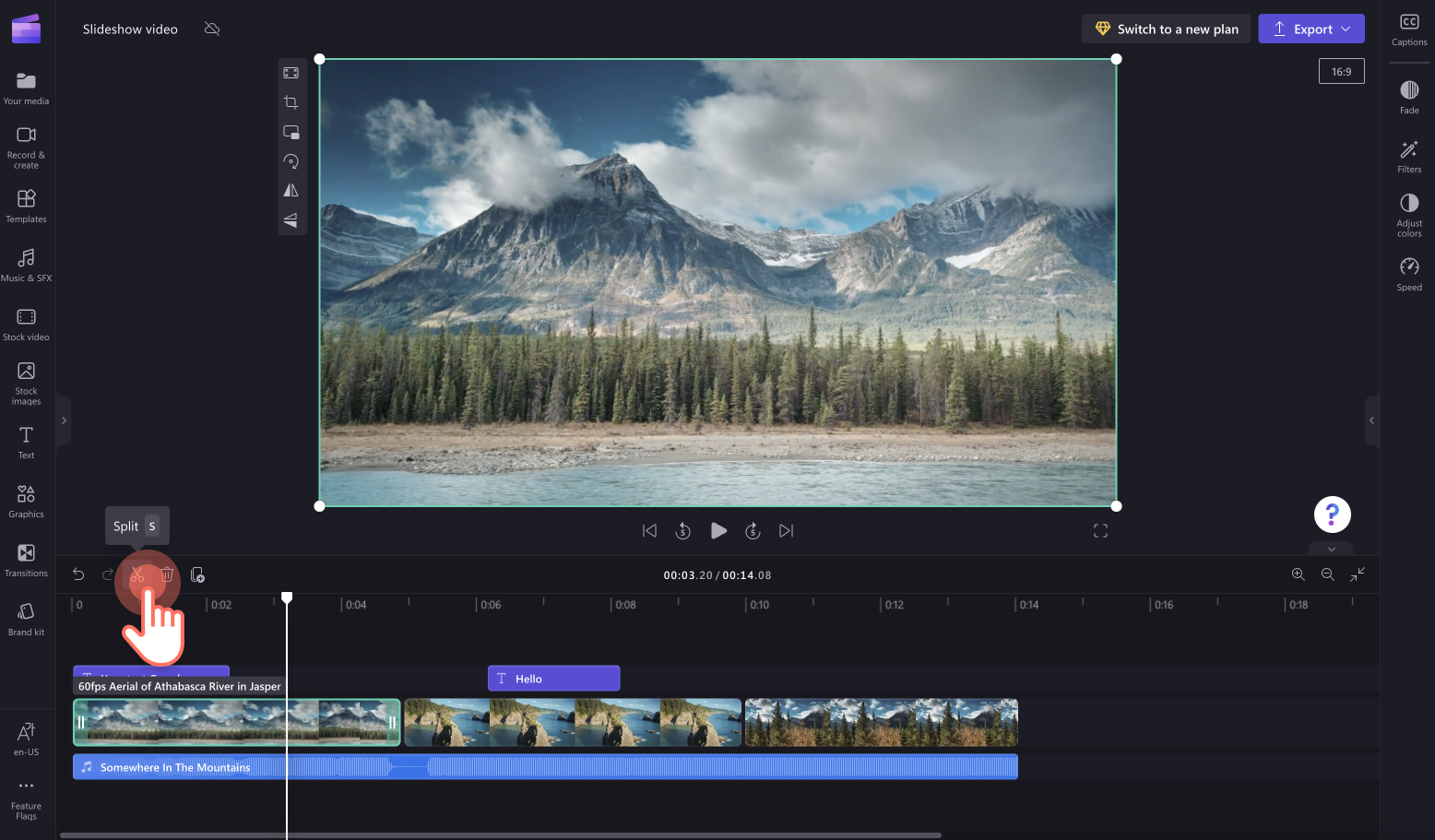Split the clip using the scissors tool
Screen dimensions: 1435x840
tap(136, 574)
